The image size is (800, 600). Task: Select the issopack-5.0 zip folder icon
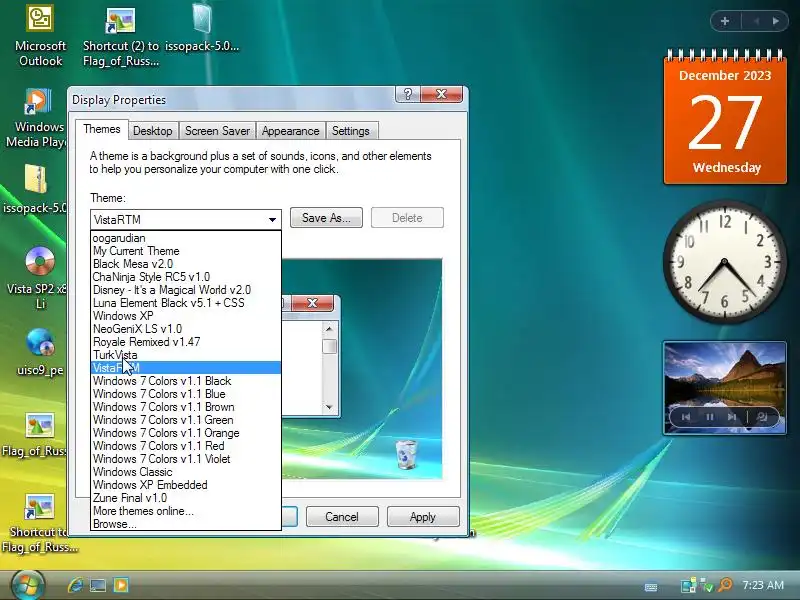pyautogui.click(x=35, y=189)
